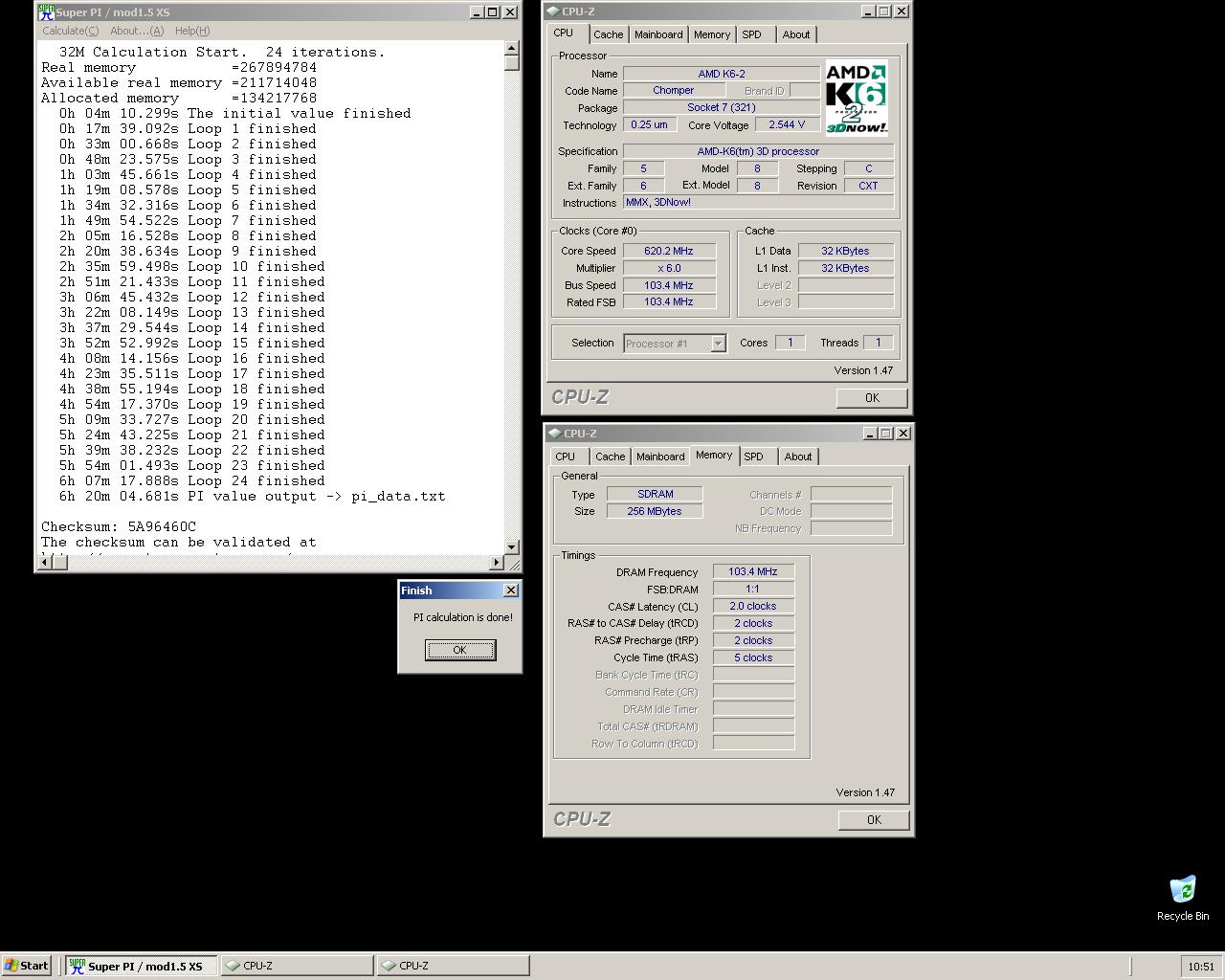The width and height of the screenshot is (1225, 980).
Task: Click the L1 Data 32 KBytes value
Action: tap(846, 251)
